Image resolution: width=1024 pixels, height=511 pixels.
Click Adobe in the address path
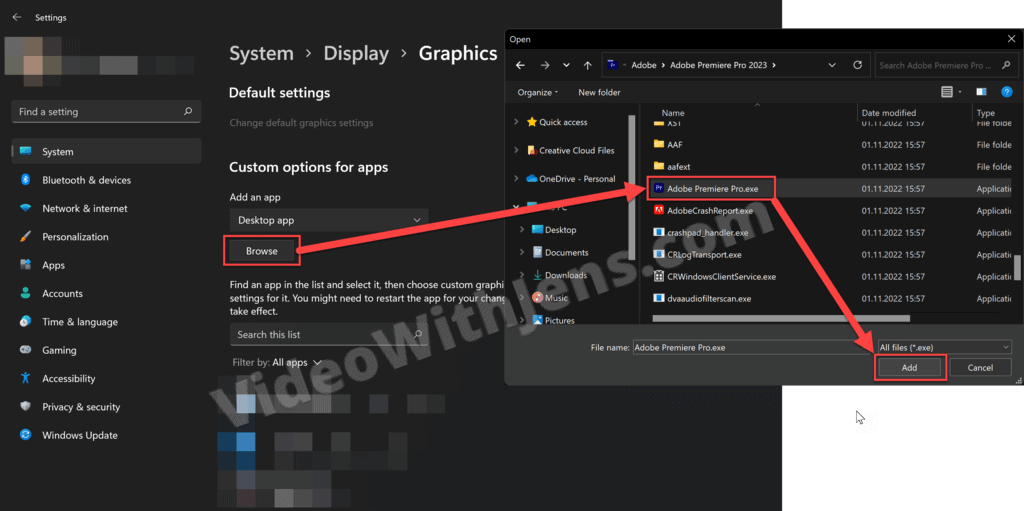coord(645,65)
